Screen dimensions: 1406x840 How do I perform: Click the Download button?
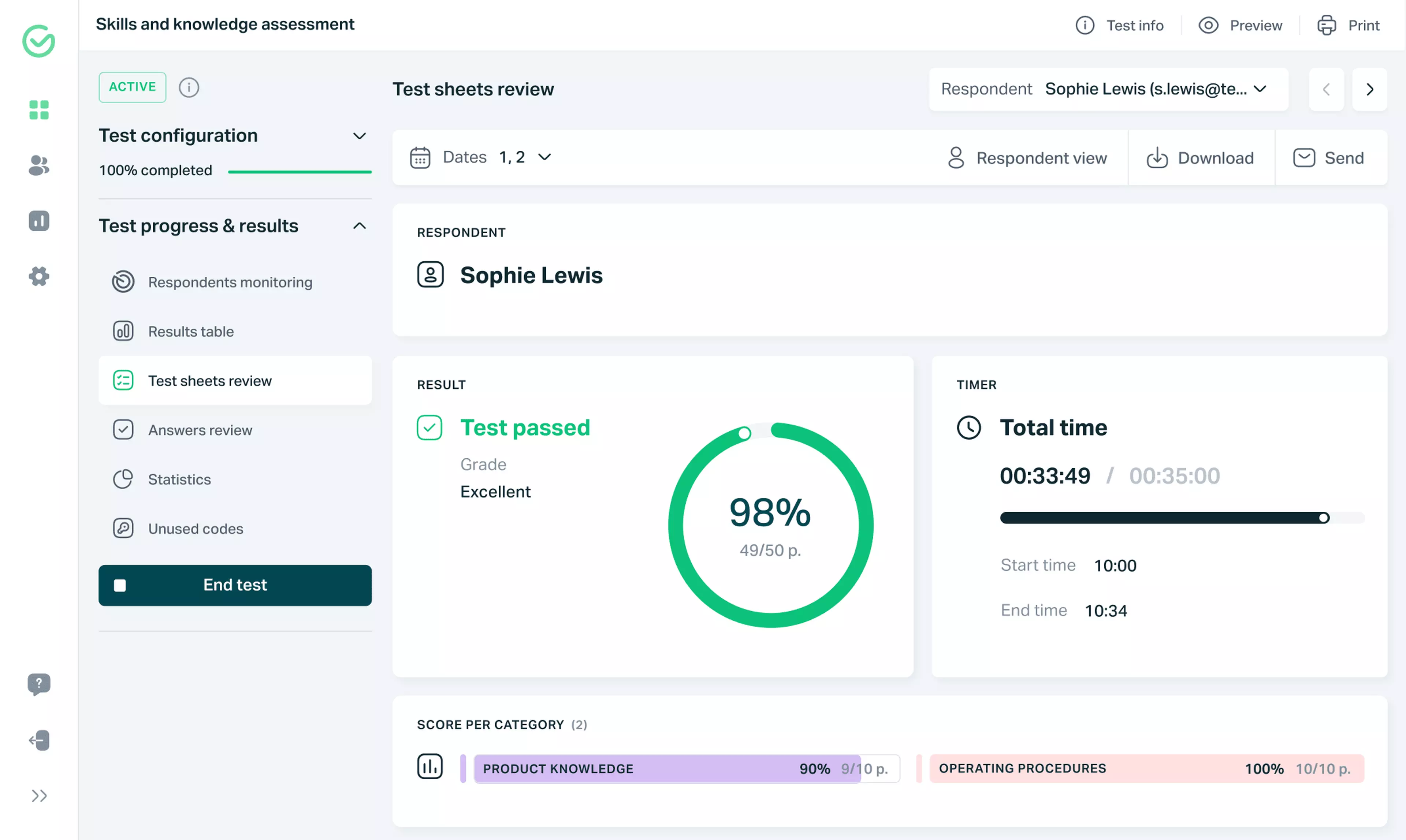click(x=1201, y=157)
